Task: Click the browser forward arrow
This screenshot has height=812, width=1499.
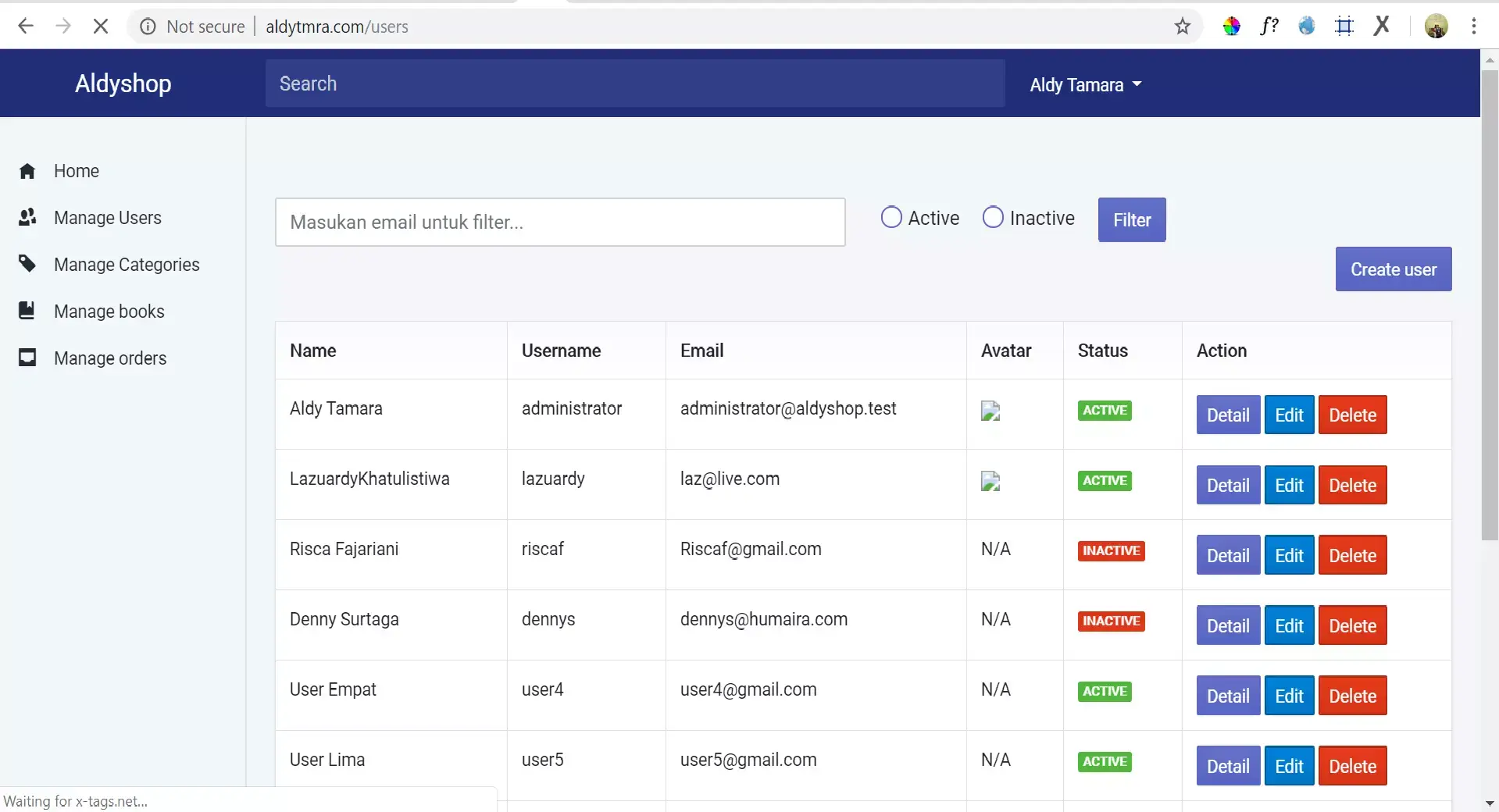Action: tap(63, 27)
